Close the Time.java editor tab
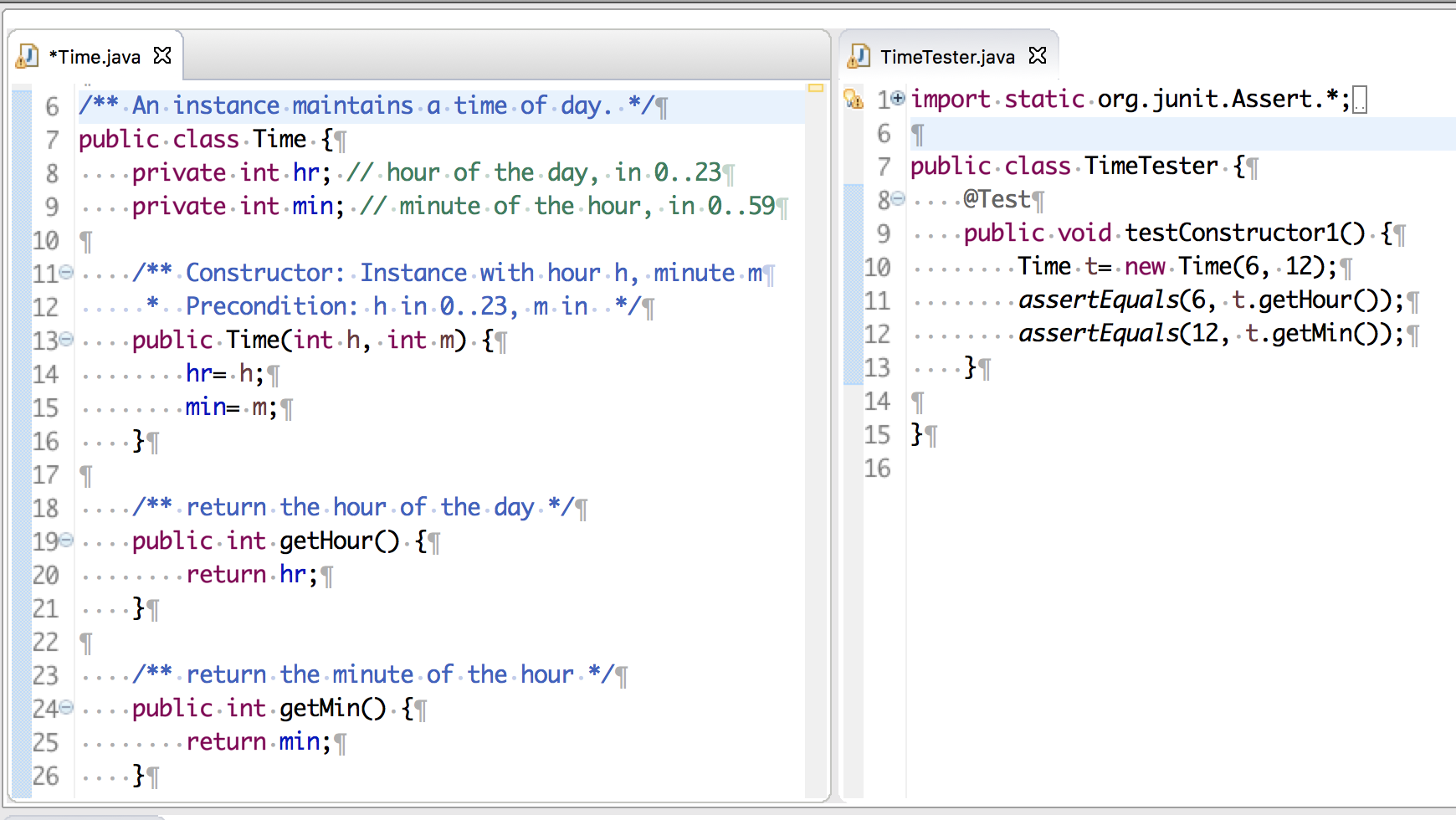This screenshot has height=820, width=1456. click(x=161, y=55)
